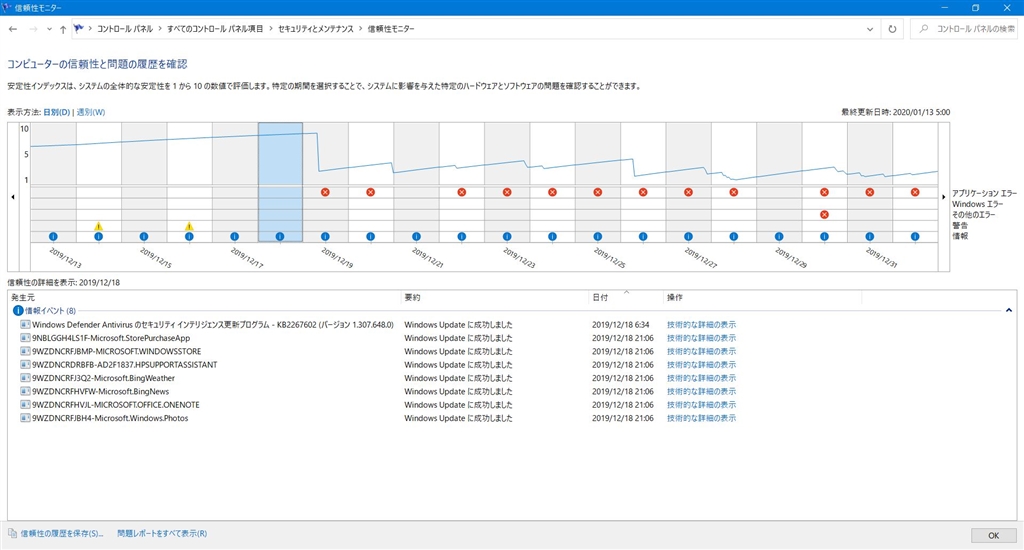The width and height of the screenshot is (1024, 550).
Task: Click the yellow warning icon for 2019/12/16
Action: (x=189, y=226)
